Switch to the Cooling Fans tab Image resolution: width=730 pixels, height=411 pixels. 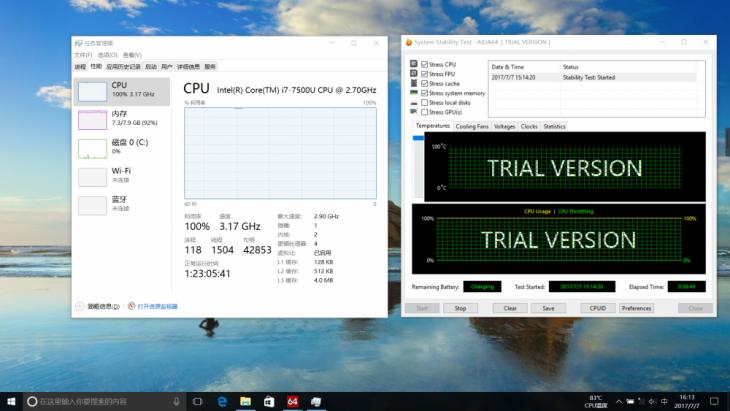(x=472, y=126)
